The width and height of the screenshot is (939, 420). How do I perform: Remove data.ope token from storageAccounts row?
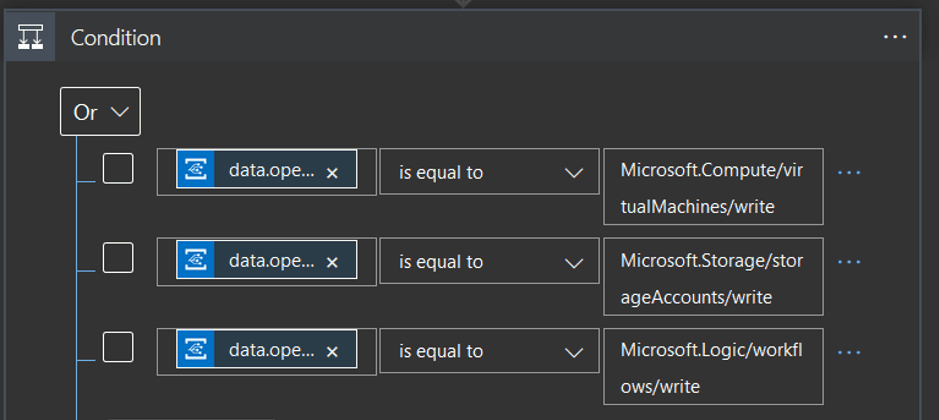click(x=332, y=262)
